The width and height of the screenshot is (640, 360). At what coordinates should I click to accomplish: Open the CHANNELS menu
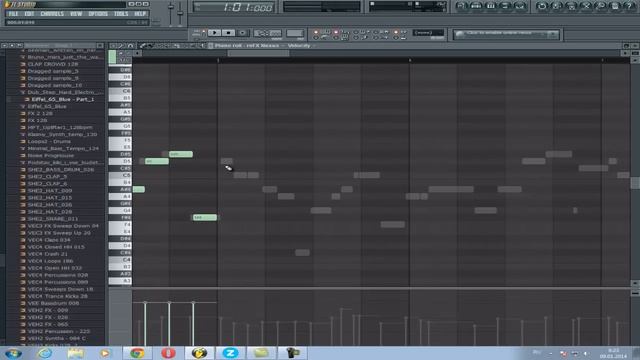(52, 14)
